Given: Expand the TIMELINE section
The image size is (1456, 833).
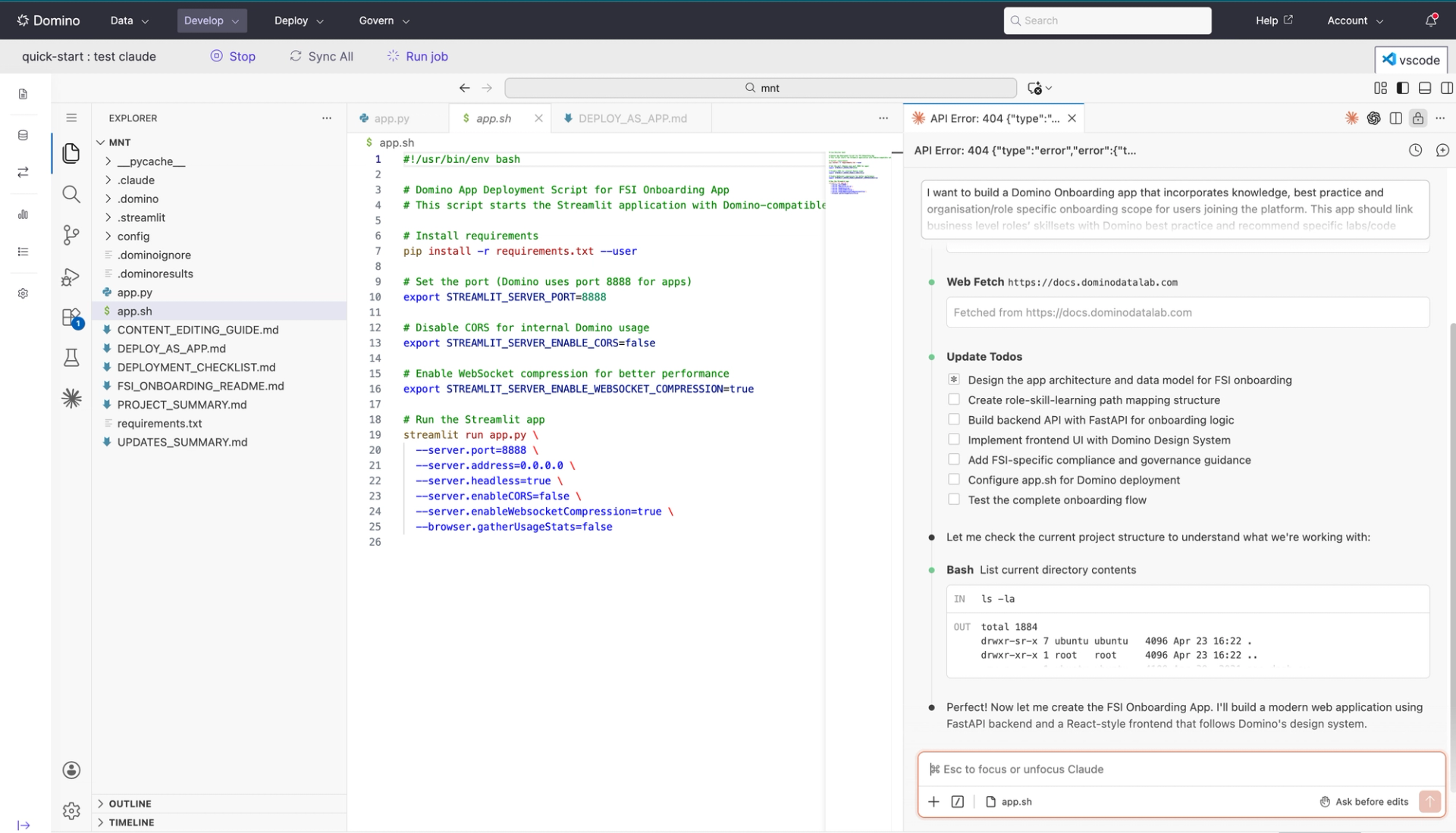Looking at the screenshot, I should tap(218, 822).
